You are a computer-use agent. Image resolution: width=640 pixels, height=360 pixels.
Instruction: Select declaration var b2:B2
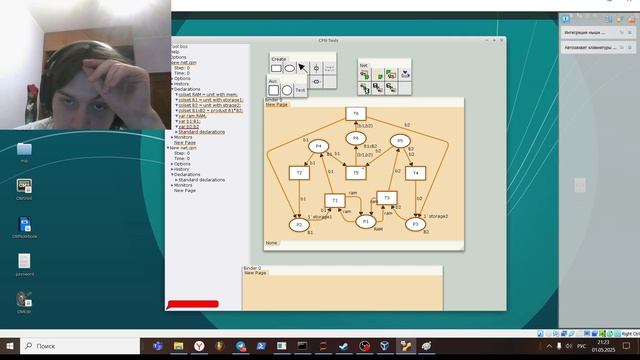(189, 127)
